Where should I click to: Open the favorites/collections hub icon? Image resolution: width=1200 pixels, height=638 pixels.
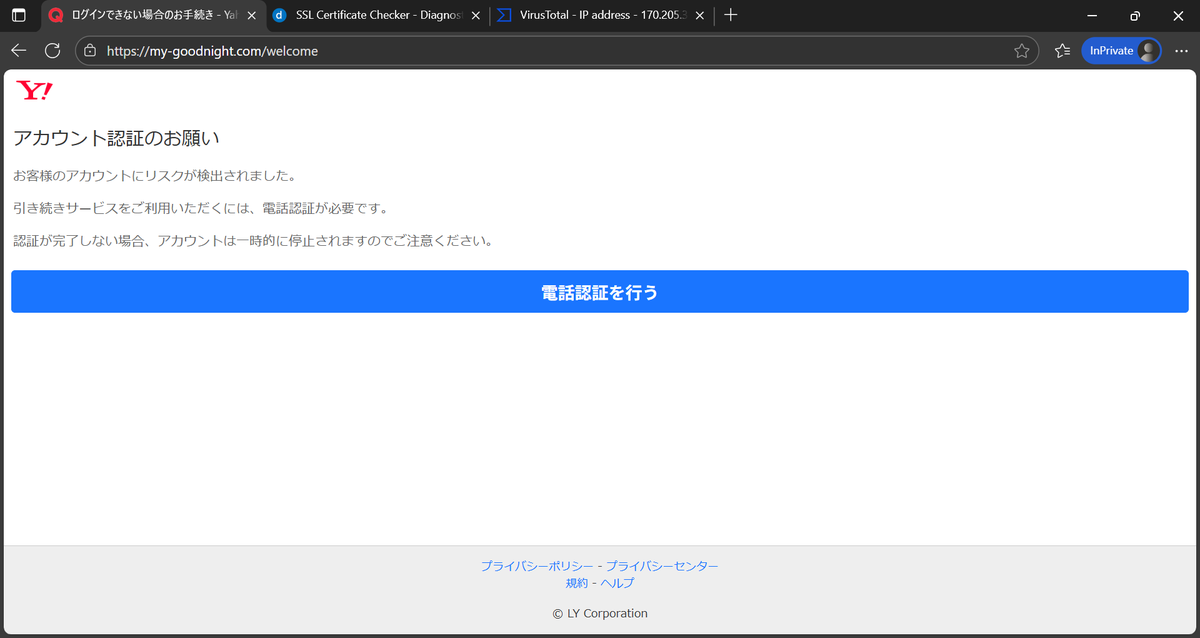coord(1061,50)
